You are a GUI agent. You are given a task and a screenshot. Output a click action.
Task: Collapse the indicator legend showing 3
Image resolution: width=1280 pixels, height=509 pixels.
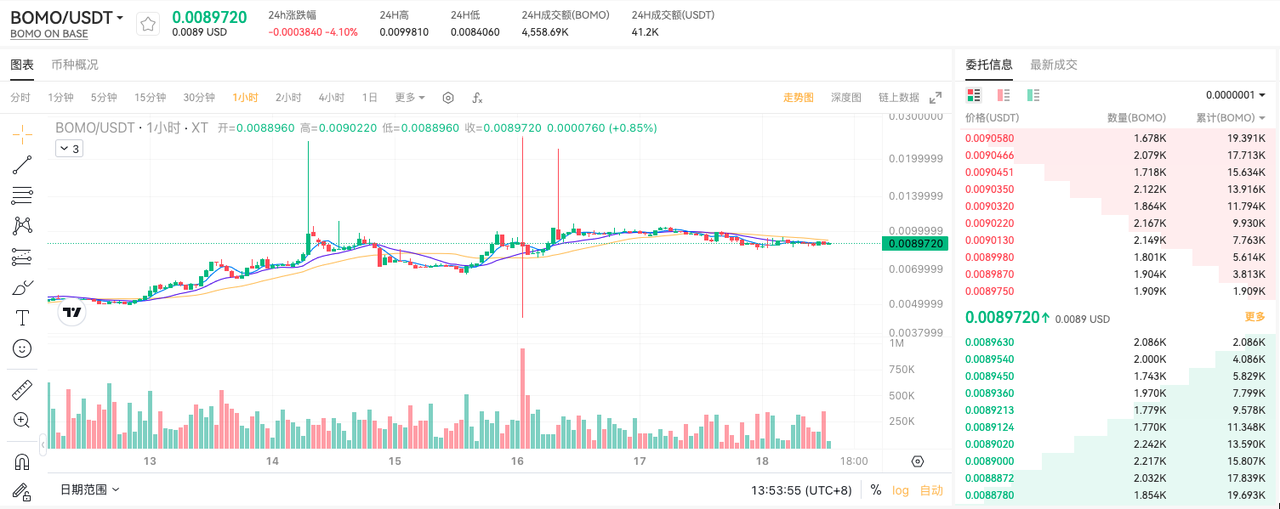click(x=69, y=148)
